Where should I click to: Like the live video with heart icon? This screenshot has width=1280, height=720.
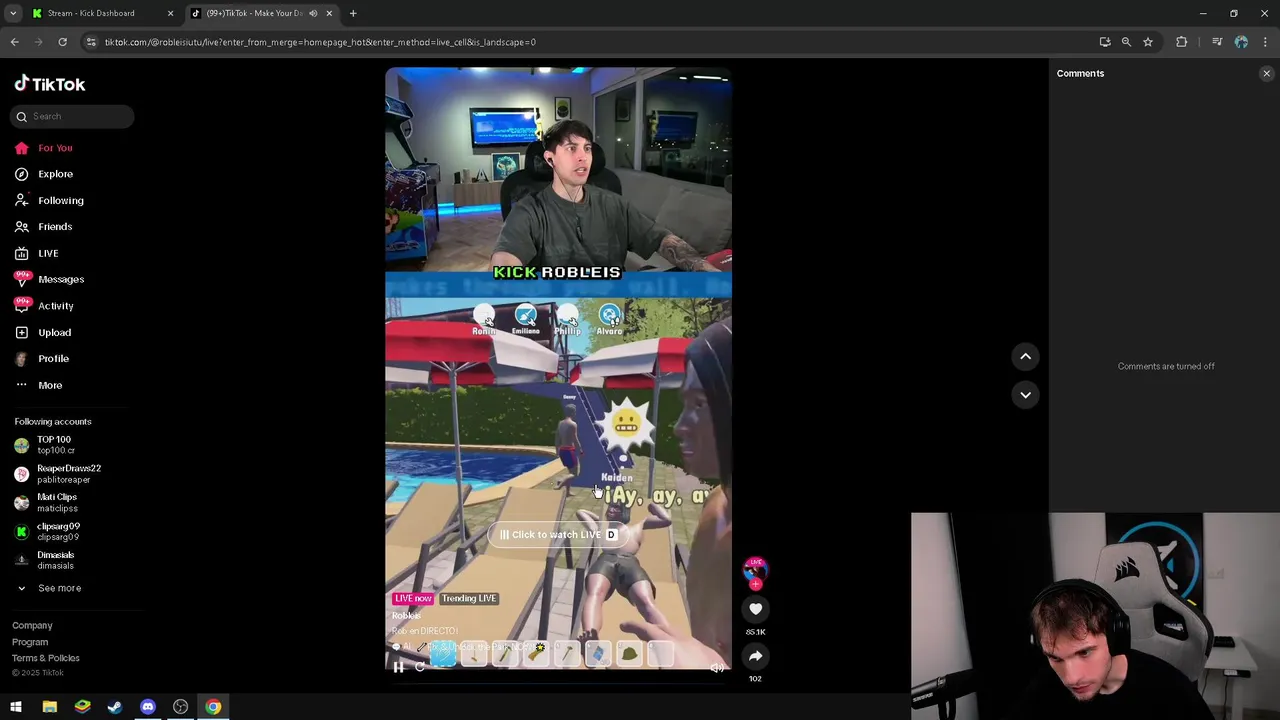coord(755,609)
